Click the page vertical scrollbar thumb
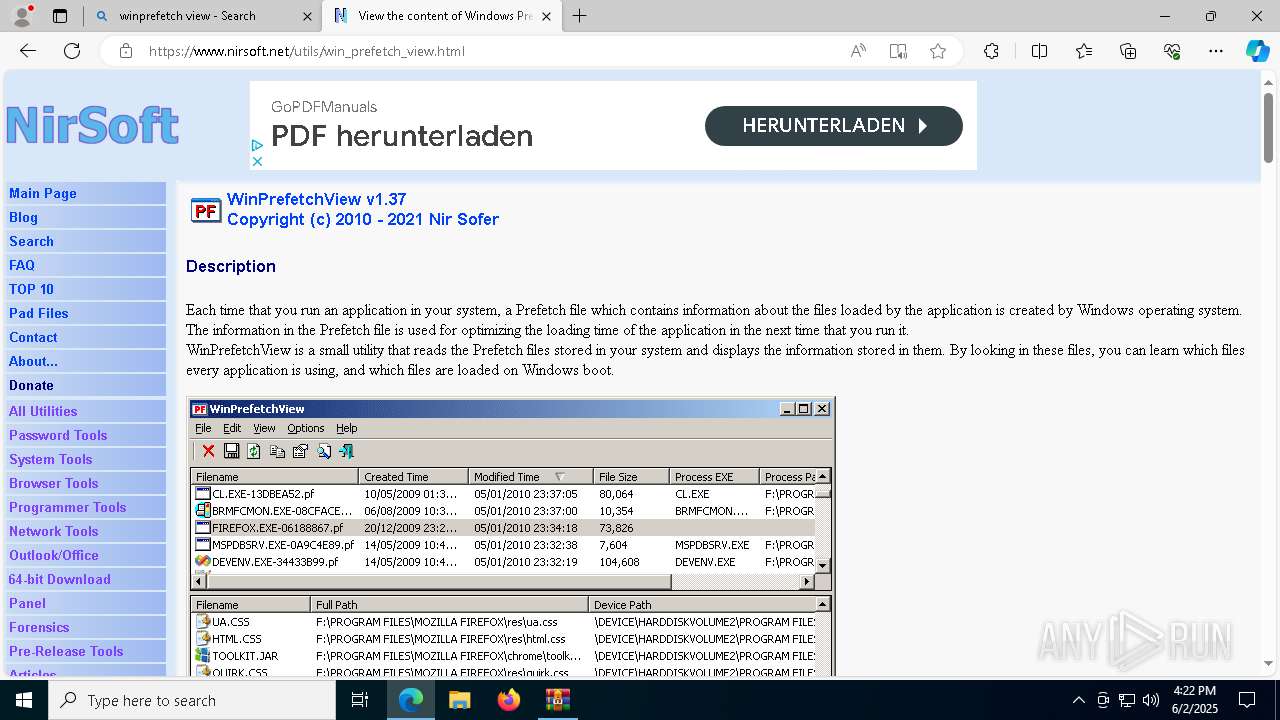1280x720 pixels. (x=1268, y=127)
